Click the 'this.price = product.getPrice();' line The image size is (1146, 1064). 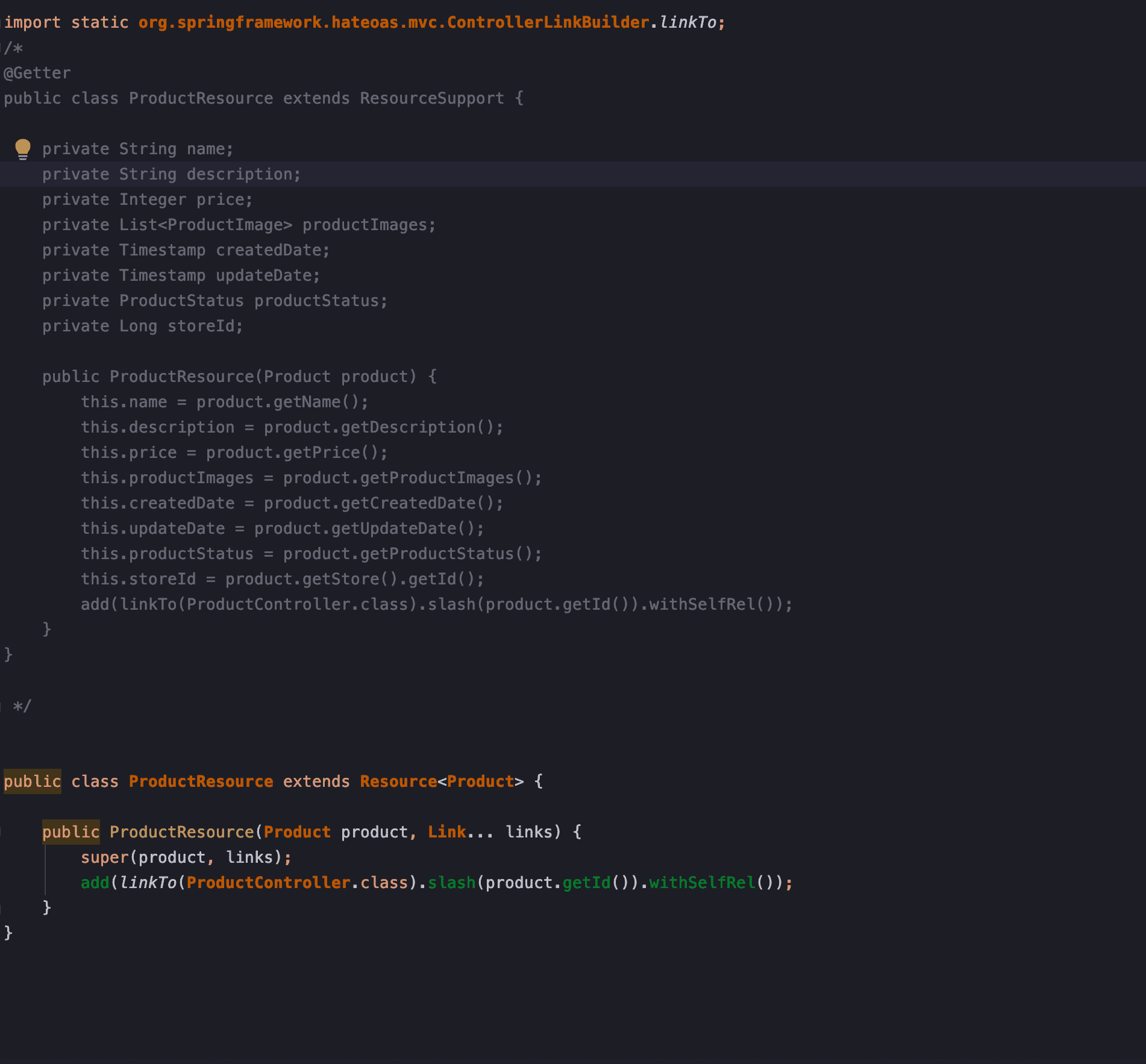[234, 452]
